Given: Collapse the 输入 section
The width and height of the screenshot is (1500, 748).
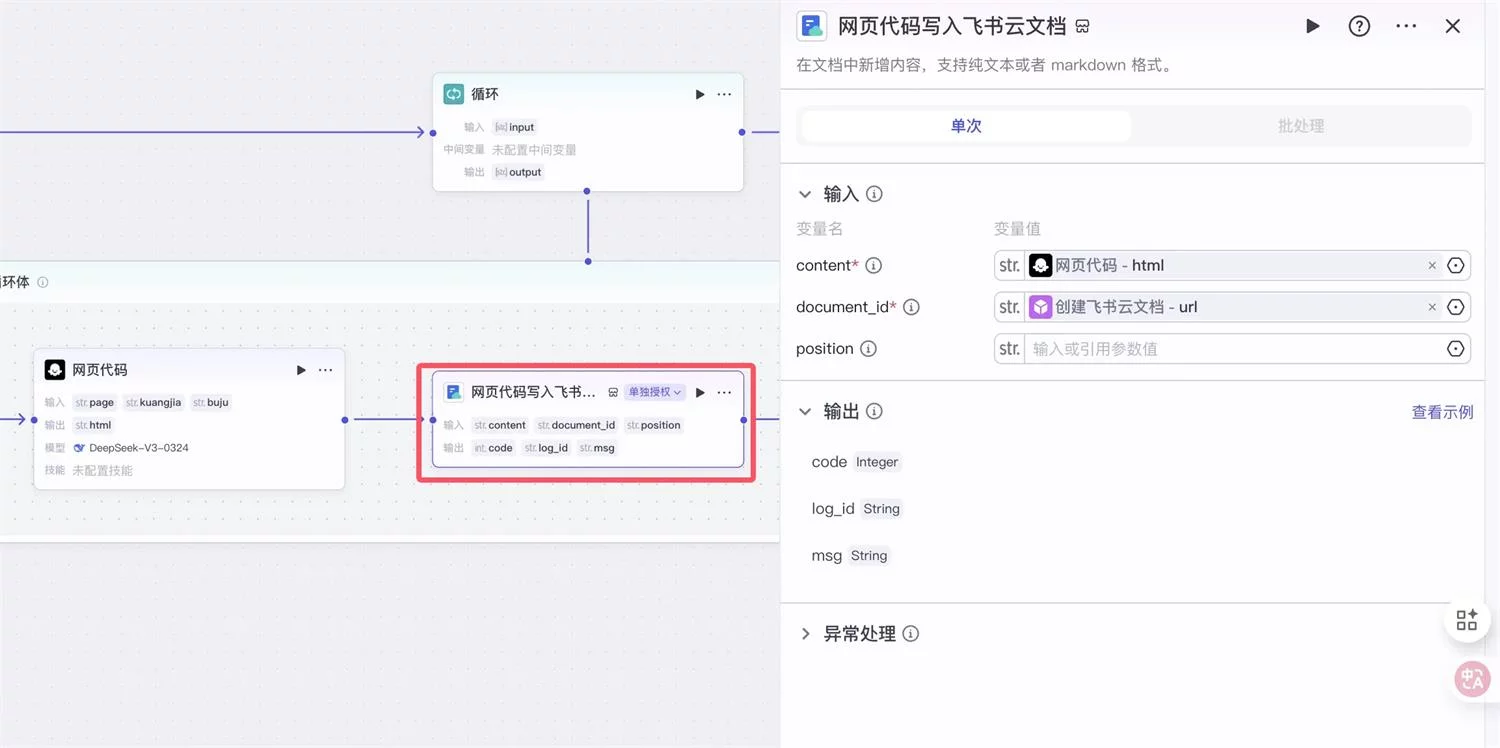Looking at the screenshot, I should 807,193.
